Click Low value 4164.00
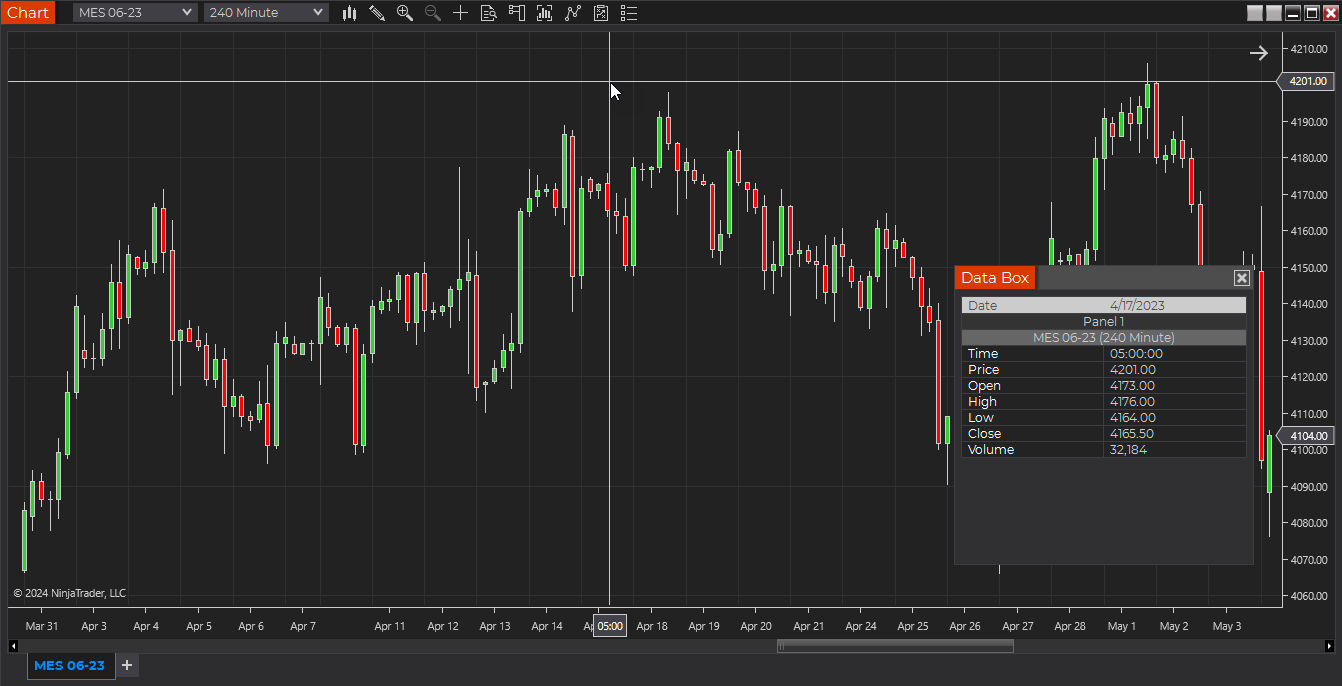Screen dimensions: 1342x686 (x=1132, y=417)
